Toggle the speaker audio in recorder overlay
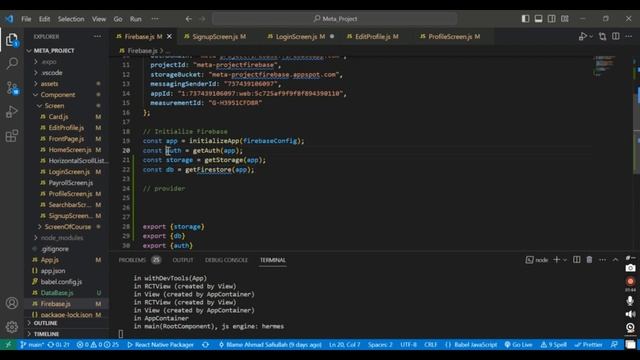Screen dimensions: 640x360 [630, 314]
